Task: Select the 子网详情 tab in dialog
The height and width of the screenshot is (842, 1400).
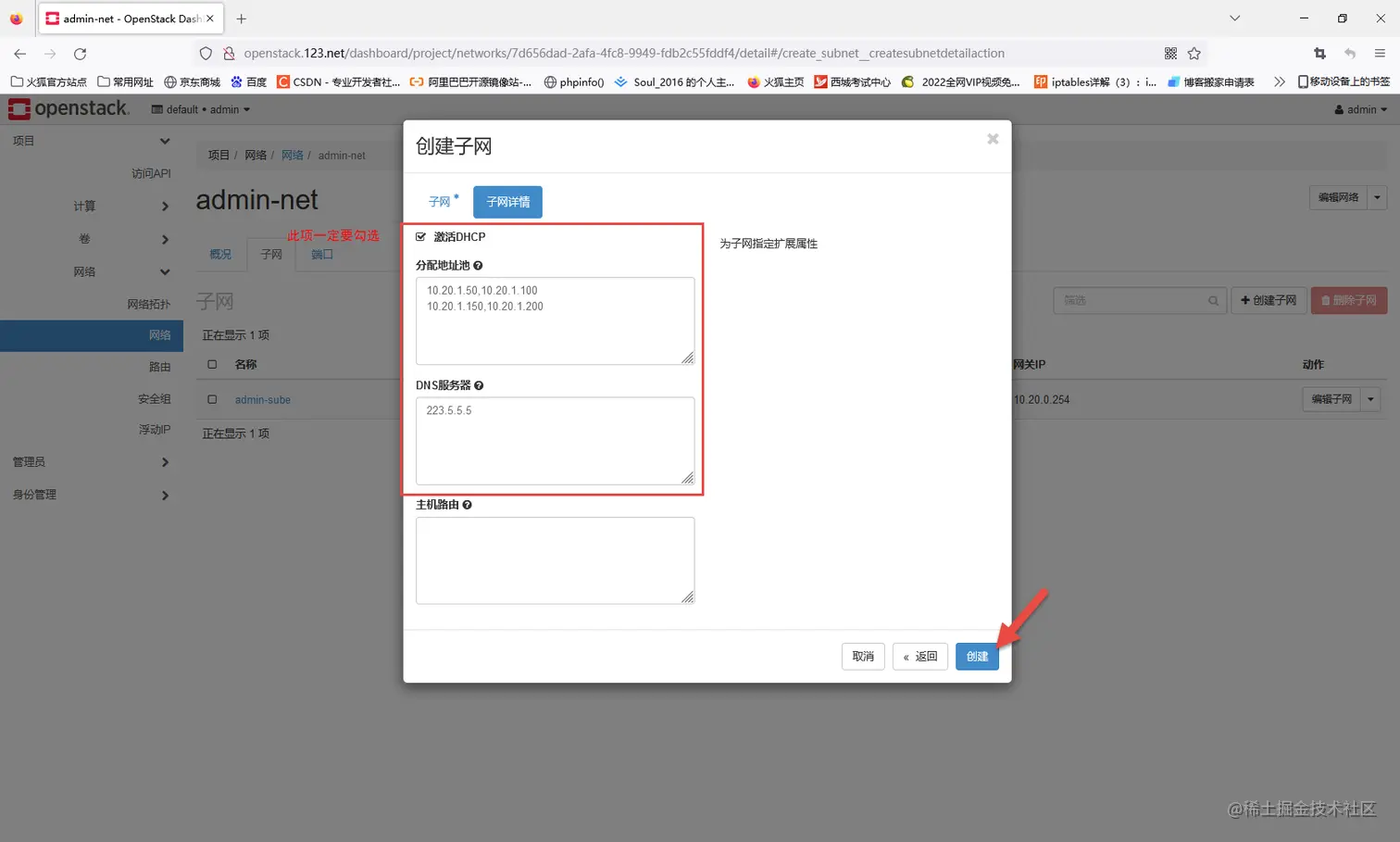Action: (x=507, y=201)
